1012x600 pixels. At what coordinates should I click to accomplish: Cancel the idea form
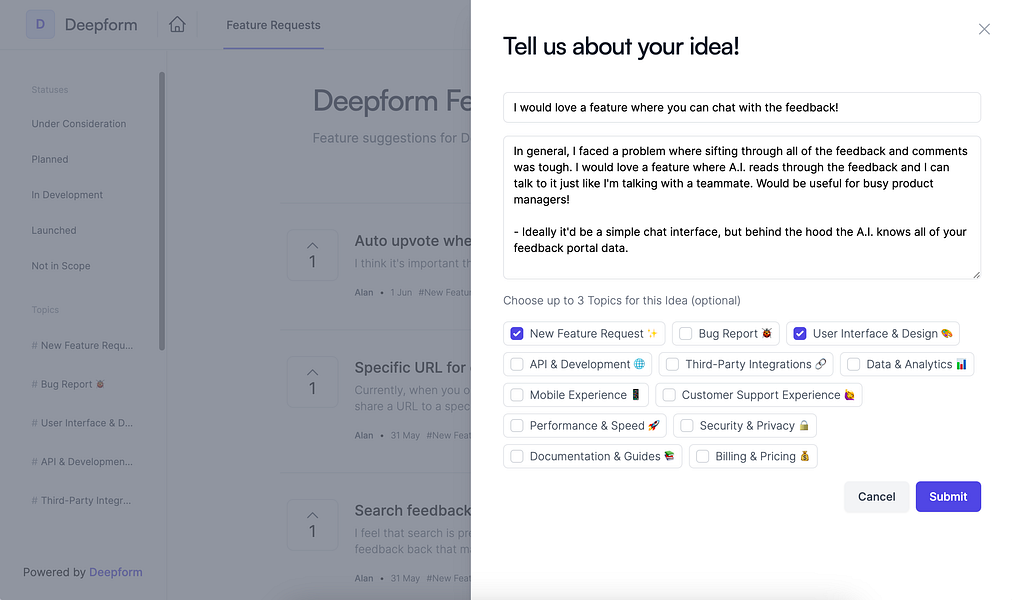[876, 497]
